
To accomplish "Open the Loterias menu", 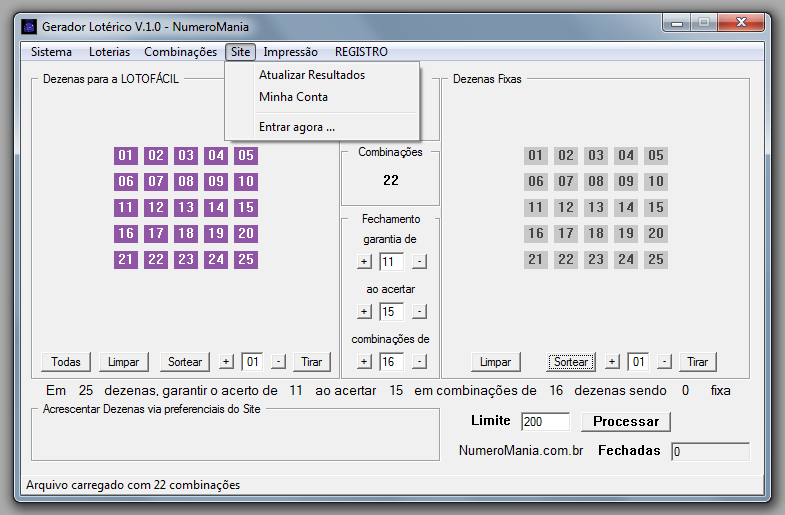I will pos(109,52).
